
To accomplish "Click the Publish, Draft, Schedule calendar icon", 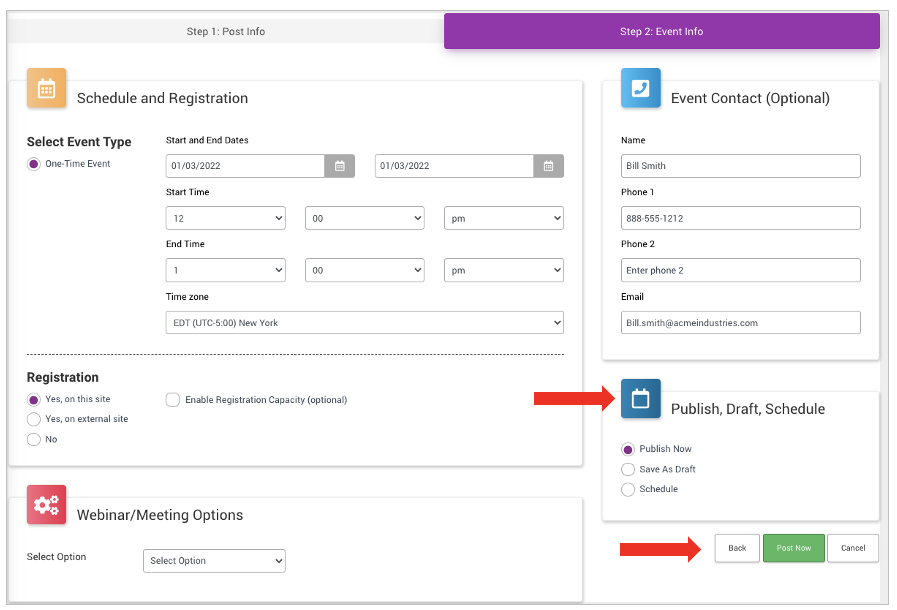I will coord(640,399).
